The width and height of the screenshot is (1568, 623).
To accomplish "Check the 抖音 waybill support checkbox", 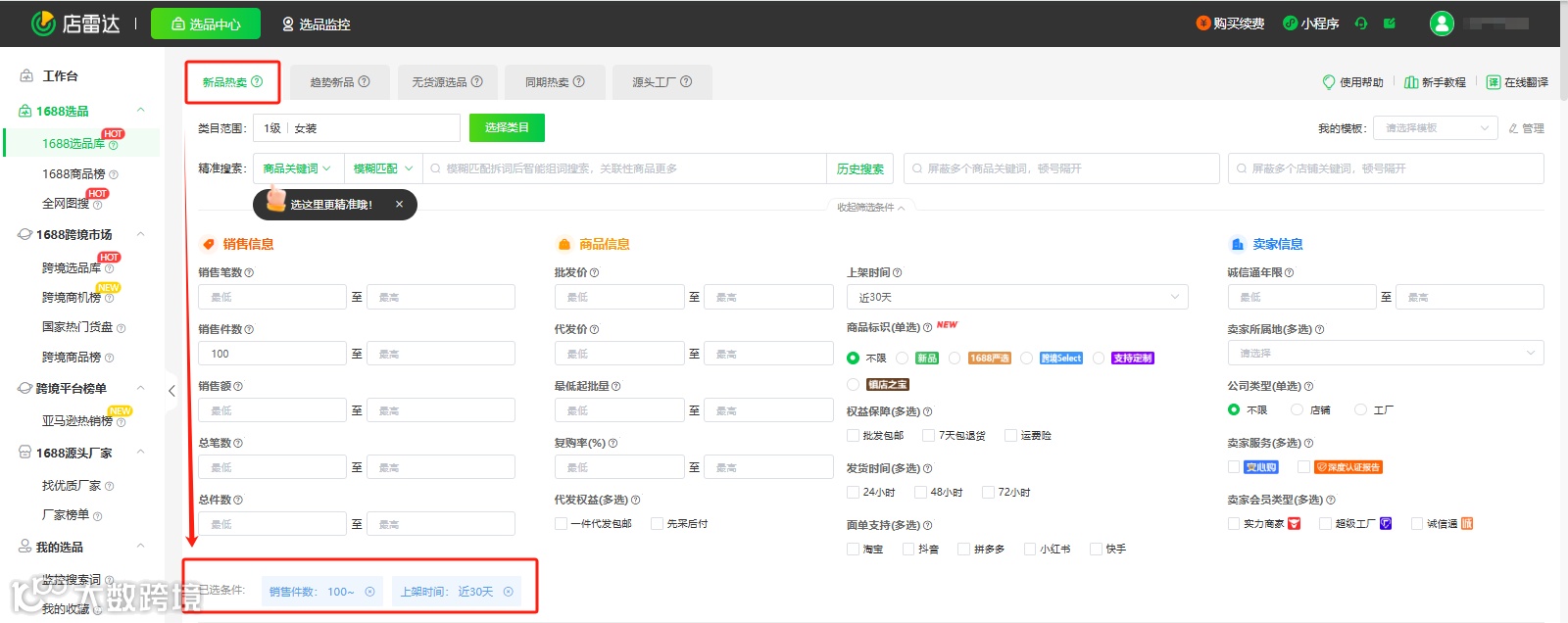I will tap(908, 549).
